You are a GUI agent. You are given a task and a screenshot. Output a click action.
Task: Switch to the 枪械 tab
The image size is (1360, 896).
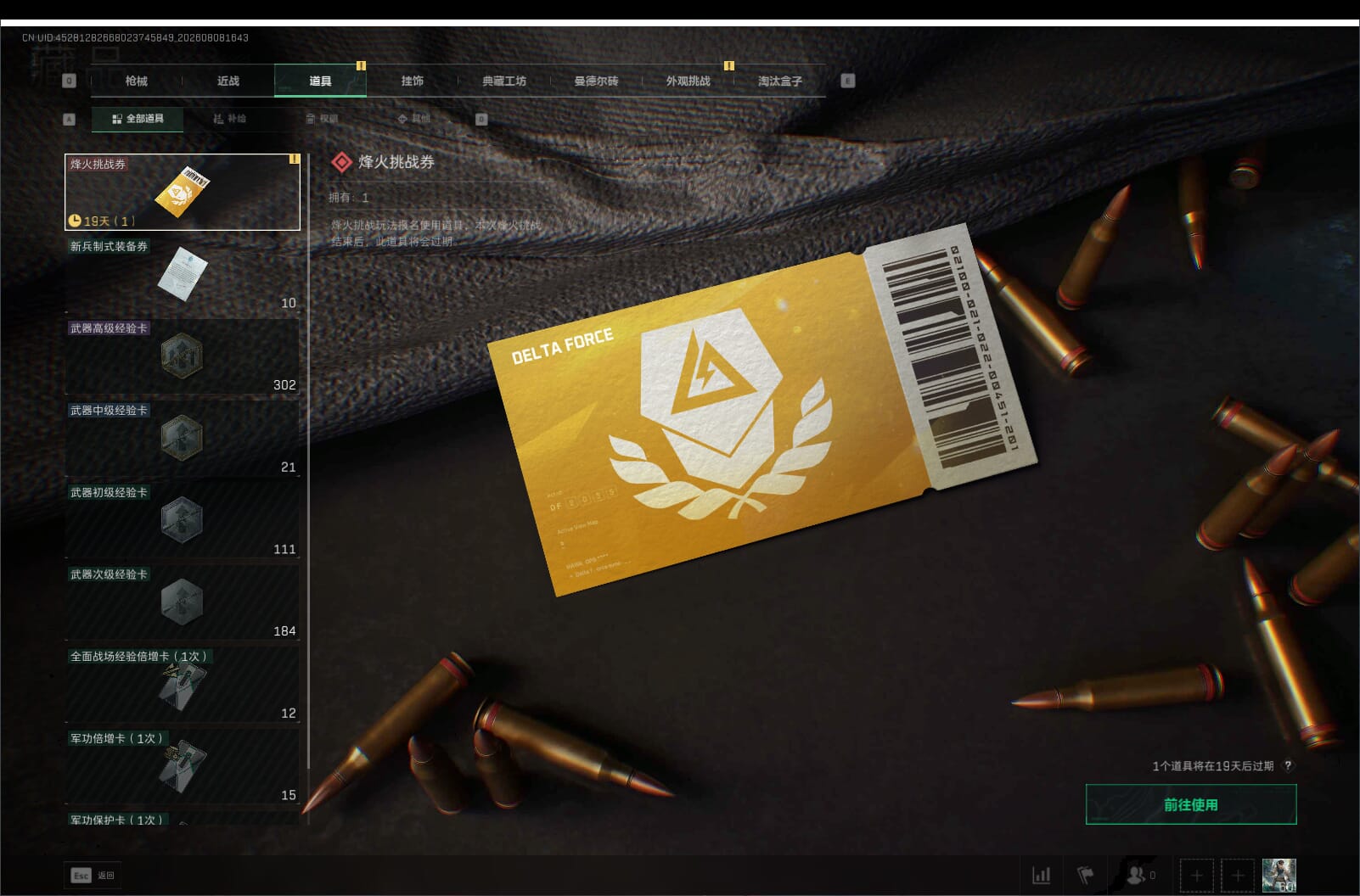(136, 81)
